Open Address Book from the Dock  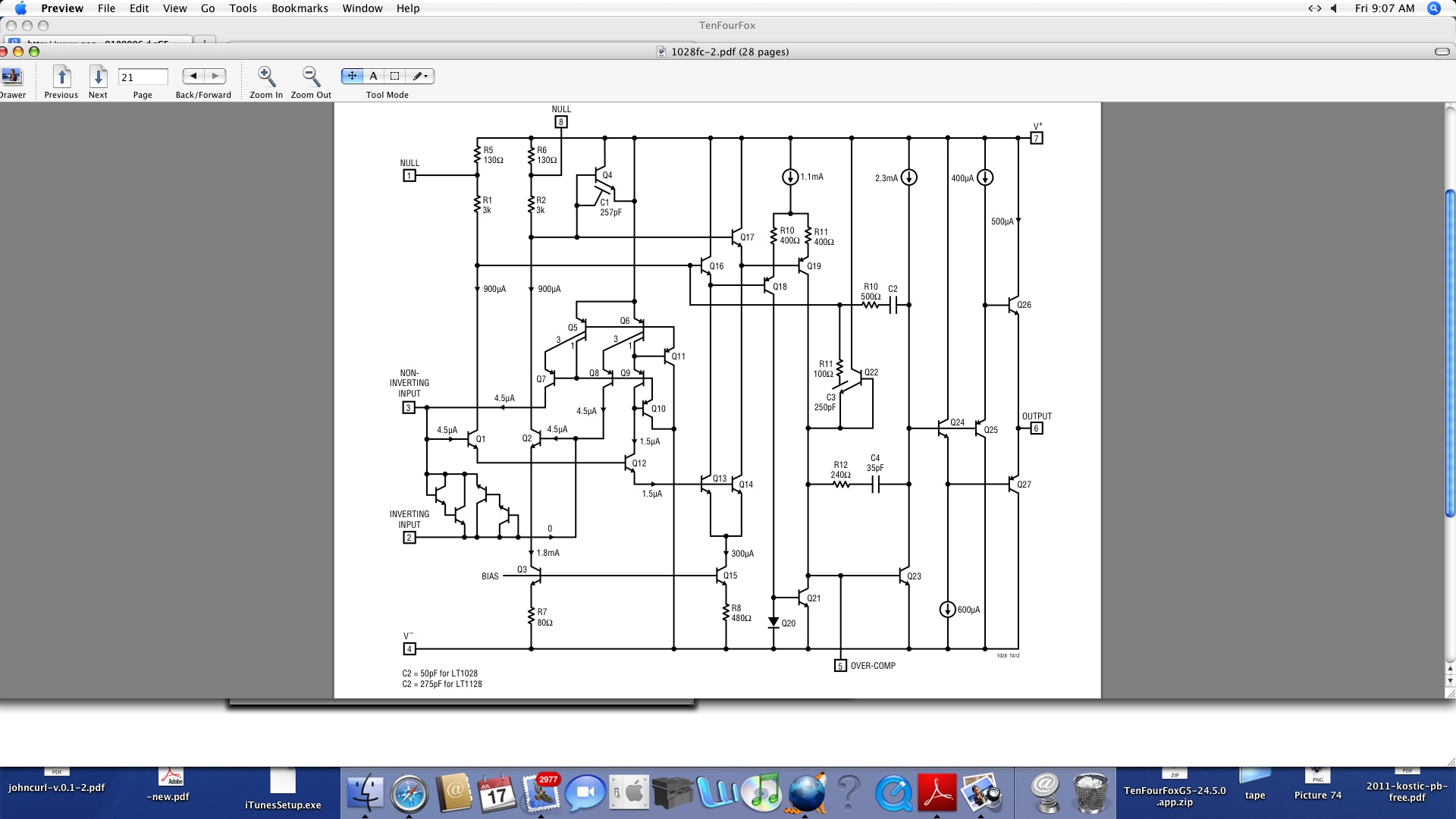tap(453, 793)
